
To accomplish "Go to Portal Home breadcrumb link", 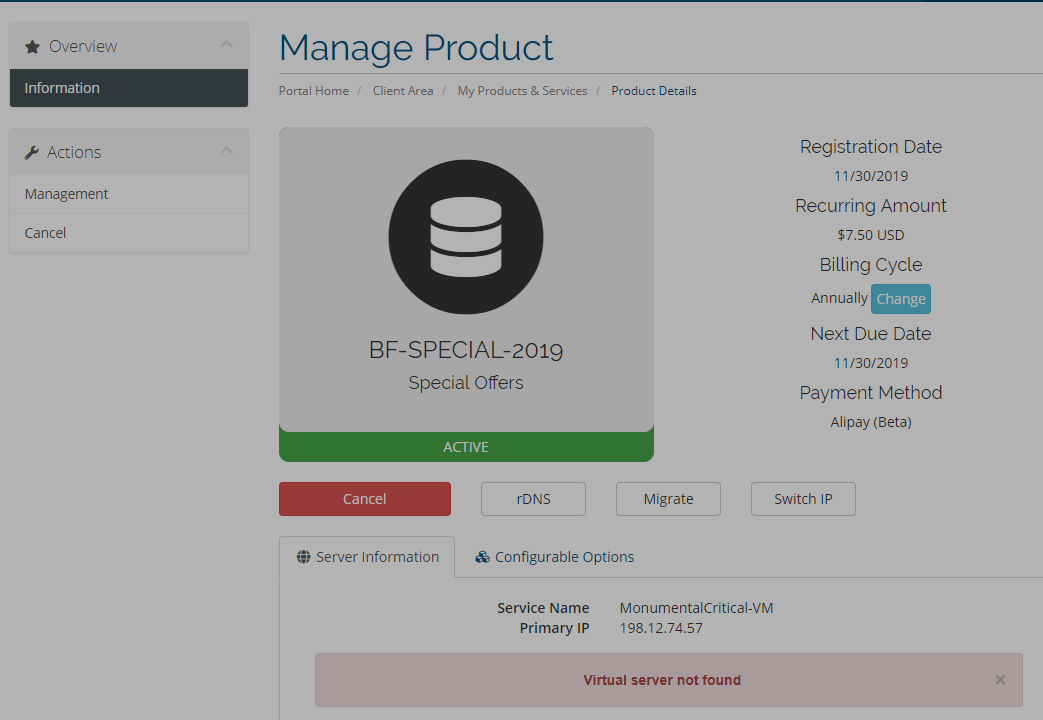I will click(x=314, y=91).
